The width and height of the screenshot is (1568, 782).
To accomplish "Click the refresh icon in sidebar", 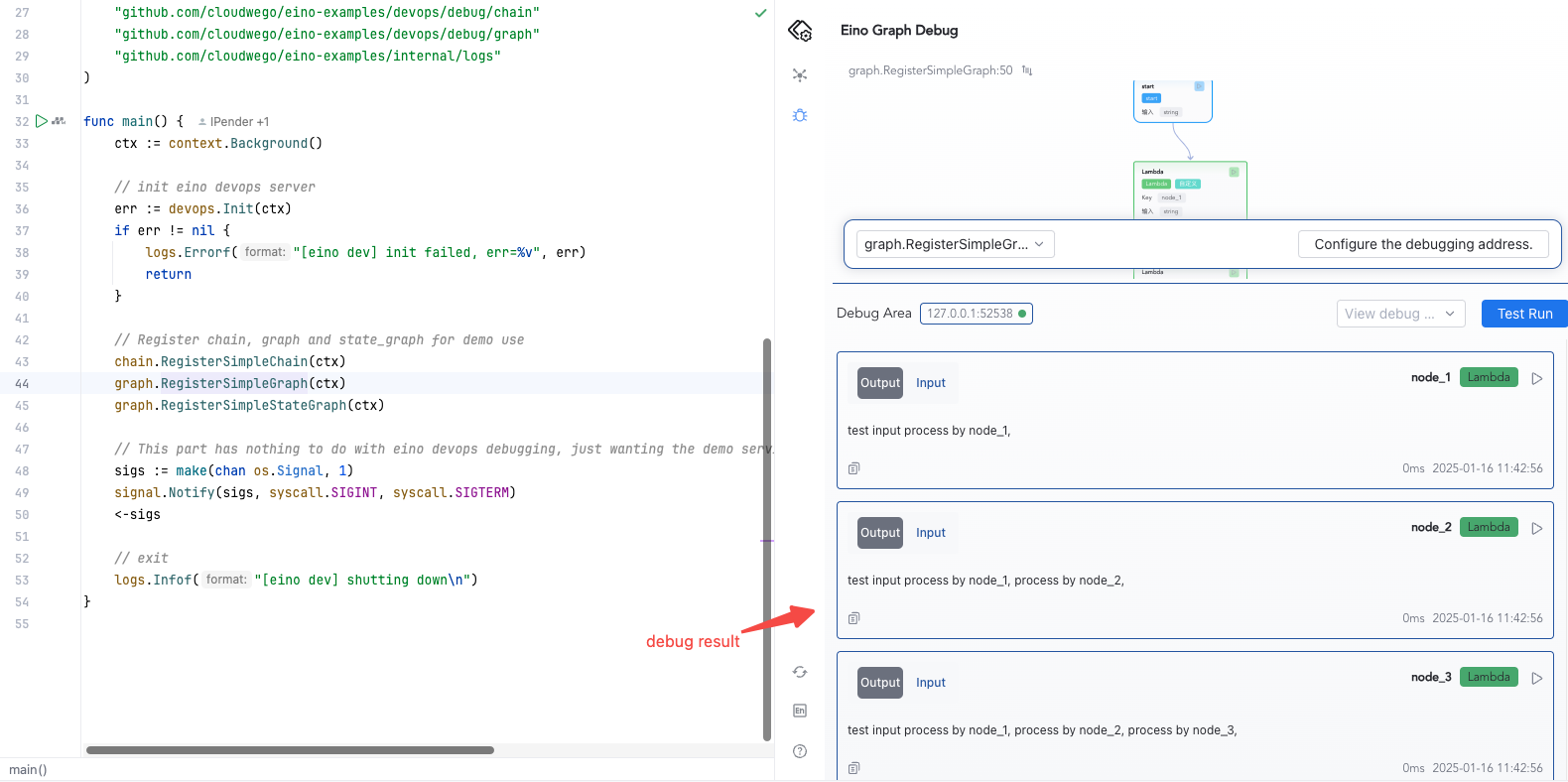I will [x=800, y=672].
